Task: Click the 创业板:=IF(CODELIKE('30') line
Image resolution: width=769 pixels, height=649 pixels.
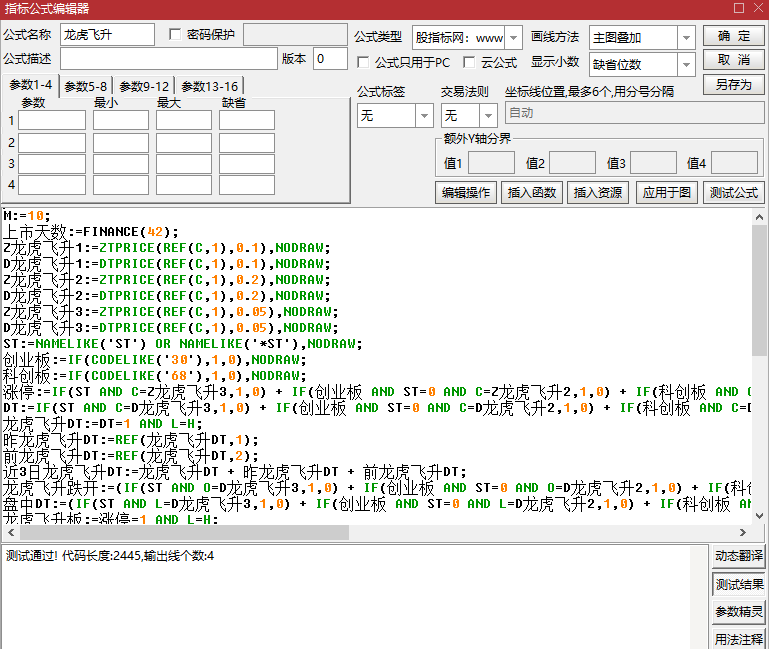Action: (x=154, y=360)
